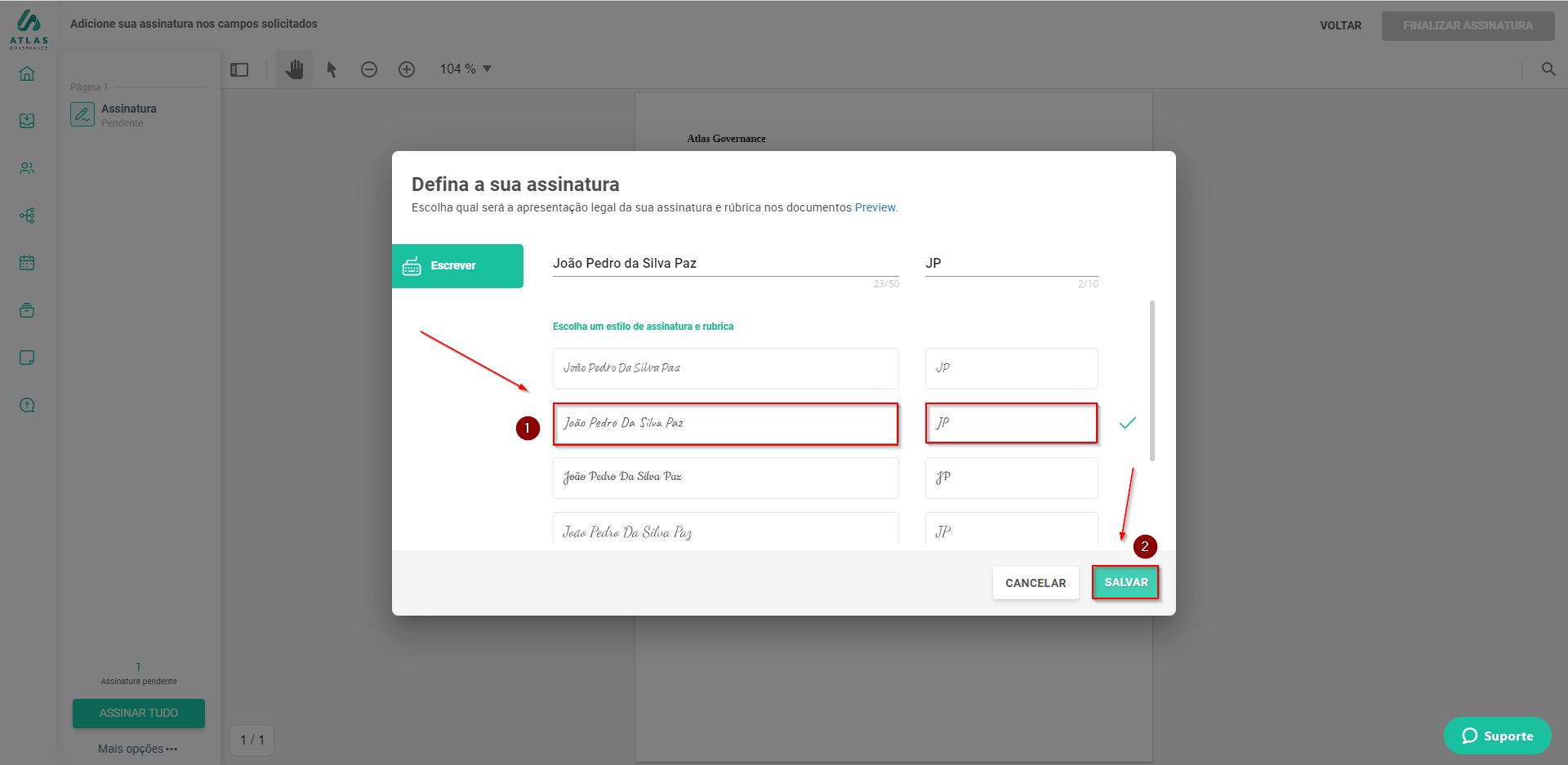The height and width of the screenshot is (765, 1568).
Task: Click the full name input field
Action: pyautogui.click(x=725, y=263)
